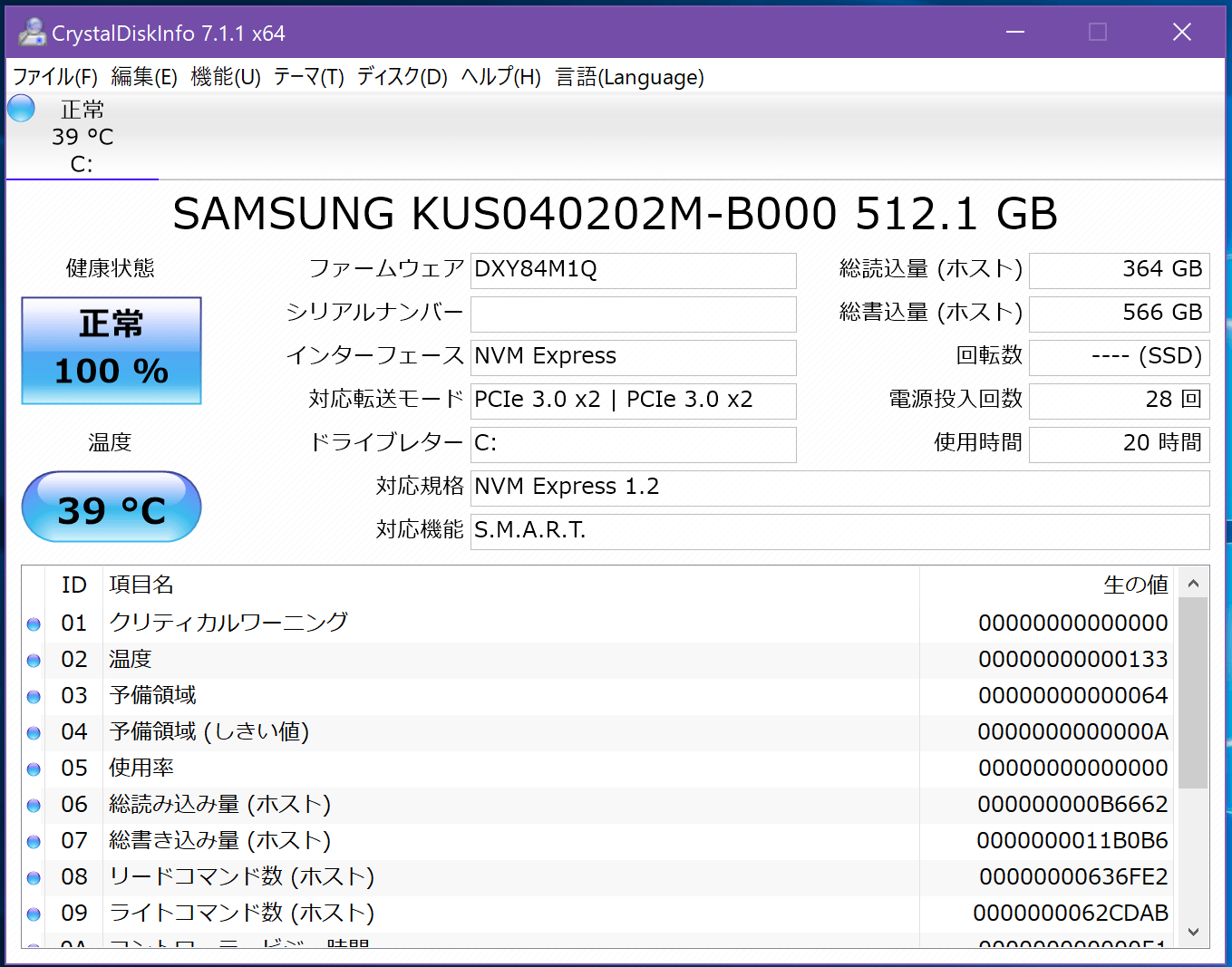
Task: Open the ファイル(F) menu
Action: (x=54, y=77)
